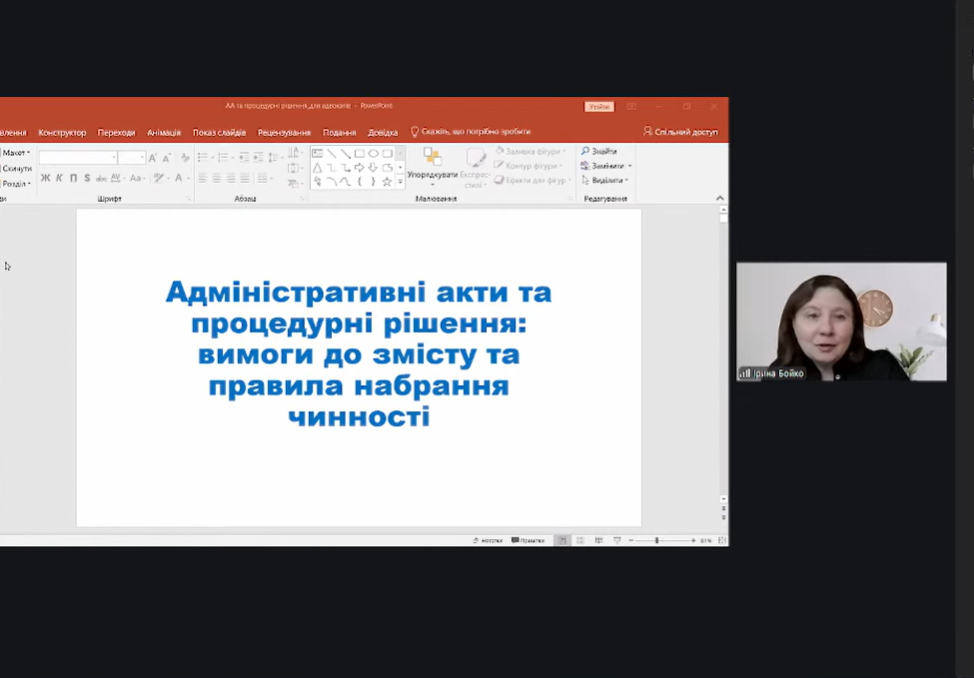Switch to the Анімація tab
The image size is (974, 678).
tap(164, 132)
